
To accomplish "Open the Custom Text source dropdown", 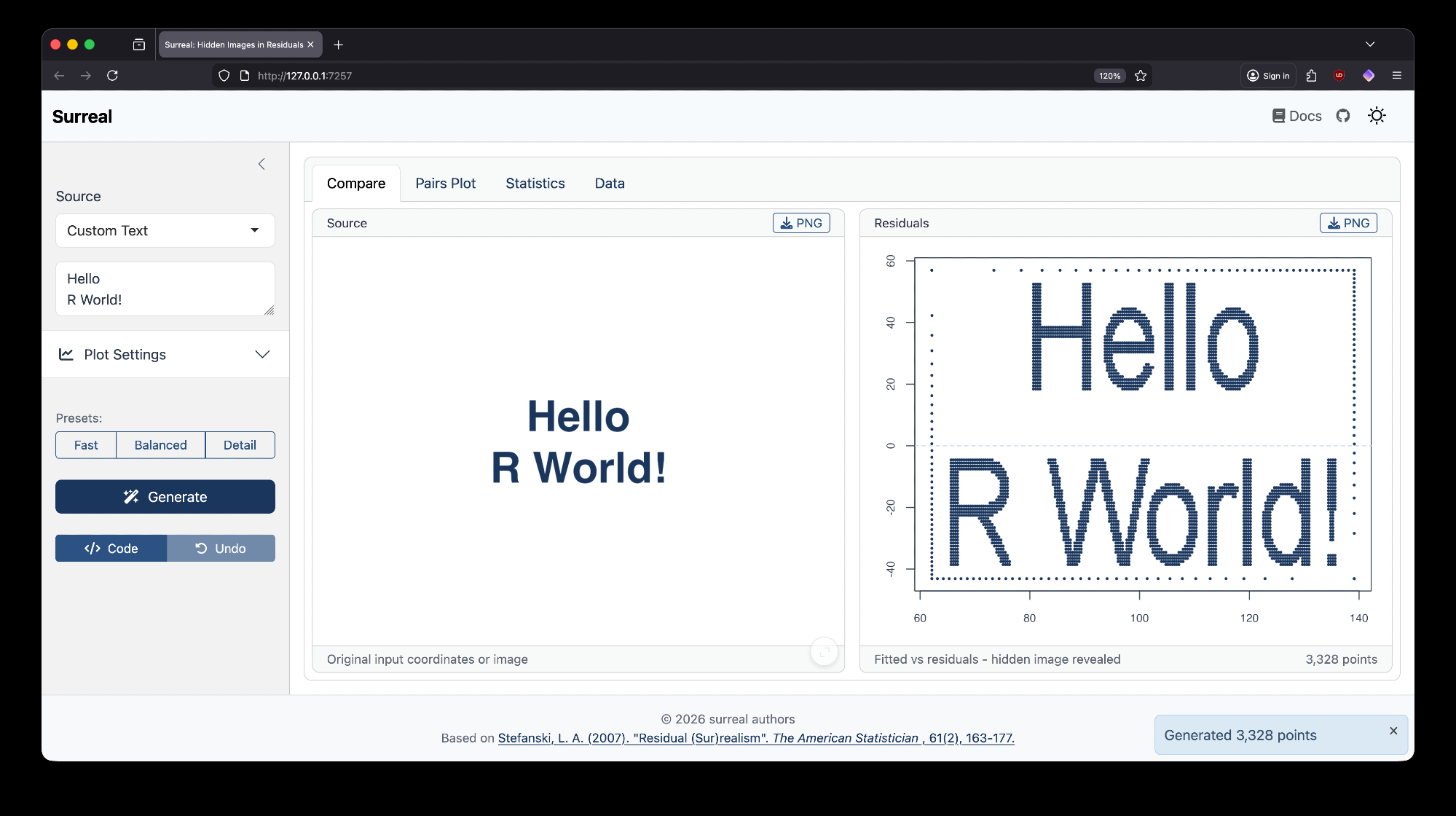I will (x=165, y=231).
